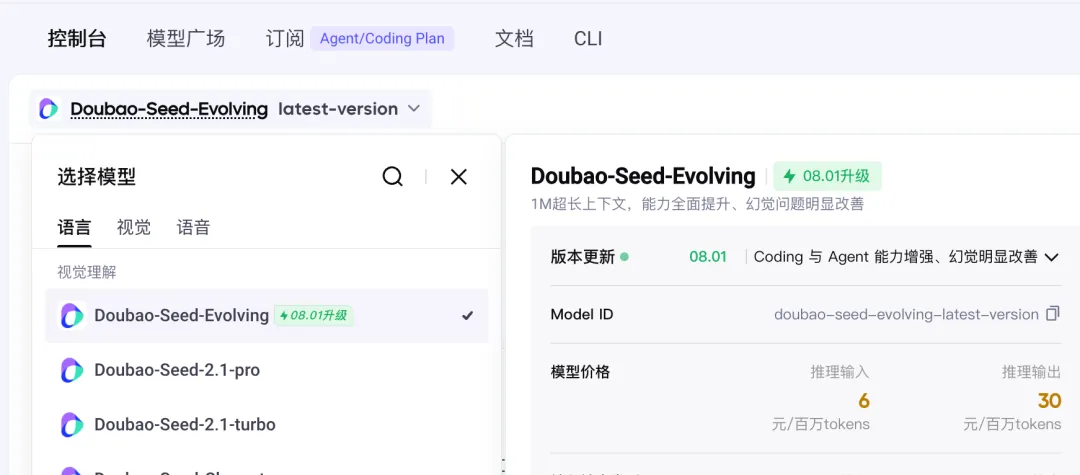Open 模型广场 in top navigation

[x=186, y=39]
